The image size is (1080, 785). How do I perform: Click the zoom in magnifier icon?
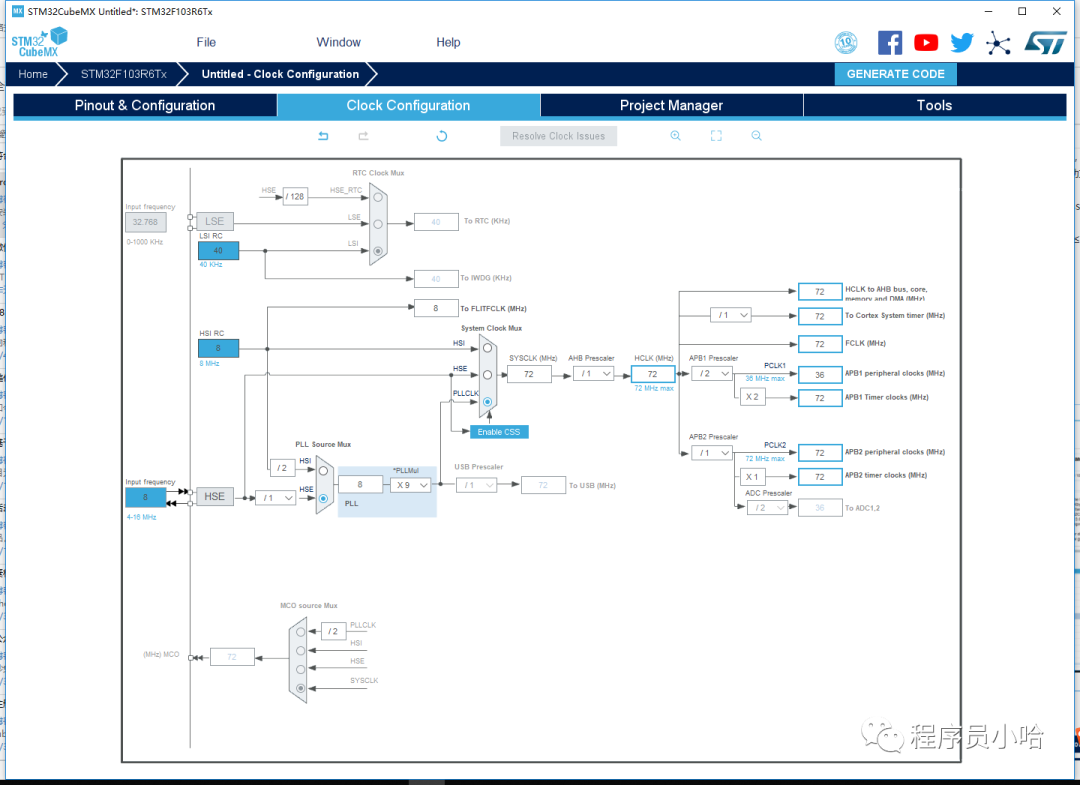coord(675,136)
